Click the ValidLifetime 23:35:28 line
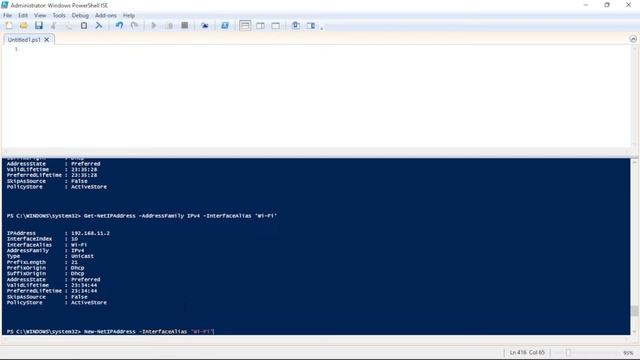Viewport: 640px width, 360px height. [52, 169]
